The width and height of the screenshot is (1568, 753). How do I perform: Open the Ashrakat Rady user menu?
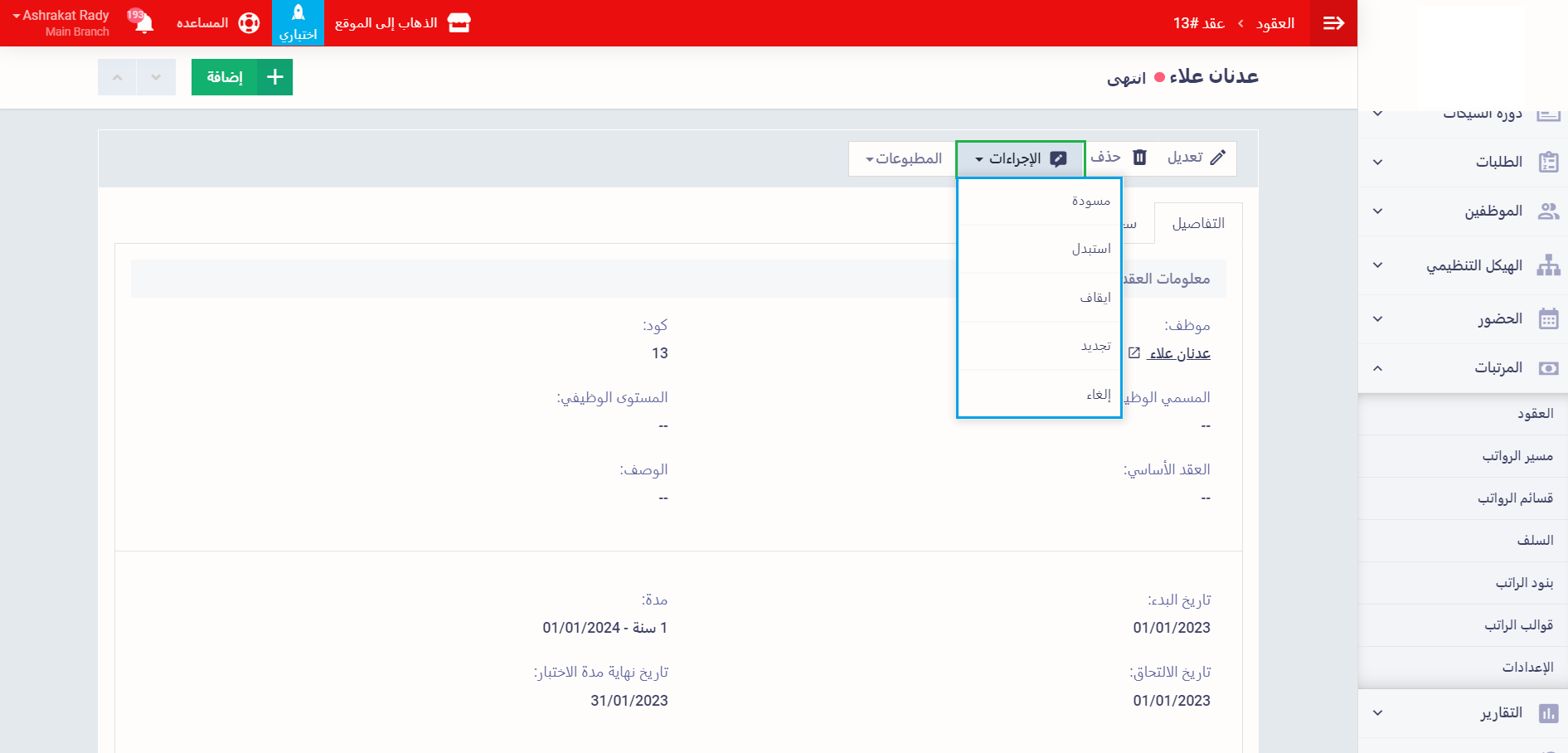point(61,22)
